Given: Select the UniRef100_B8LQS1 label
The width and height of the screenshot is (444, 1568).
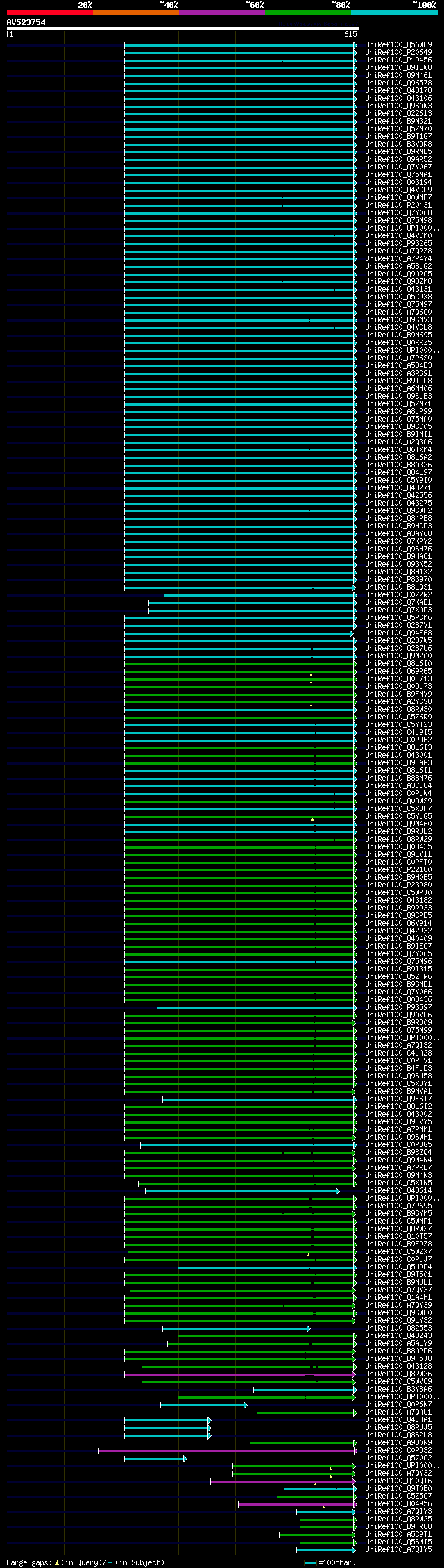Looking at the screenshot, I should click(398, 587).
